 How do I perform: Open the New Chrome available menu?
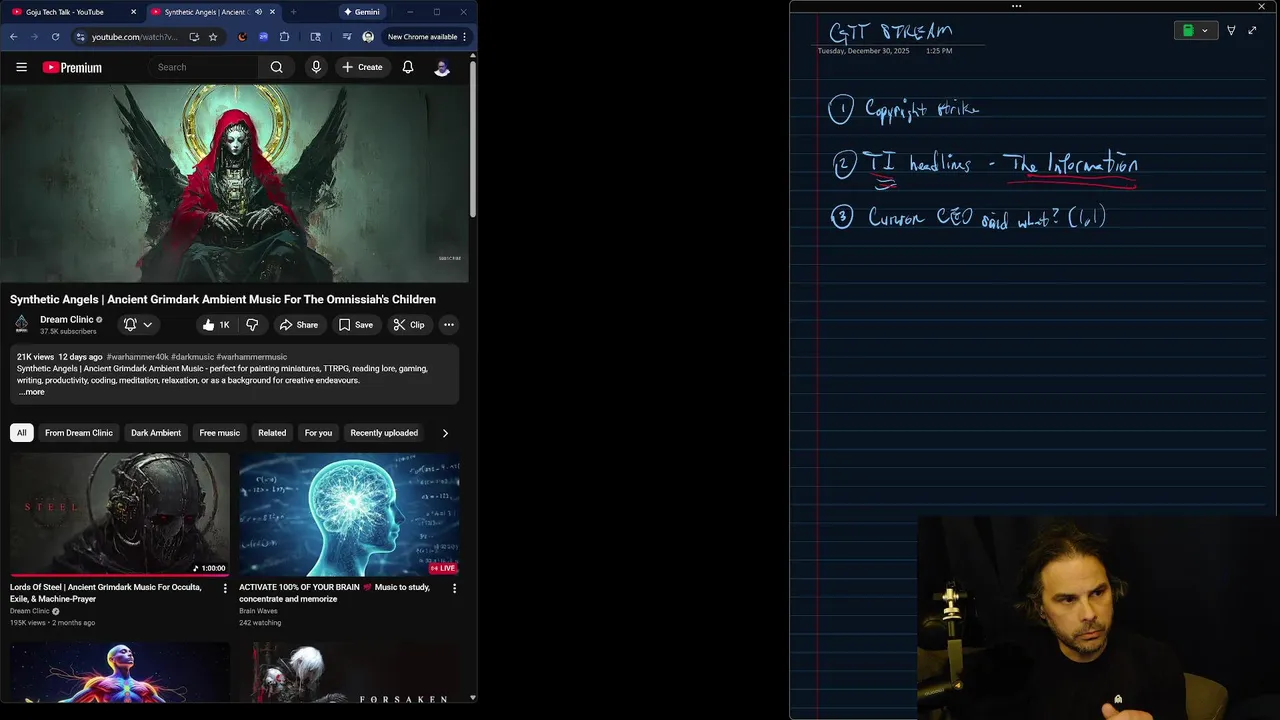428,37
